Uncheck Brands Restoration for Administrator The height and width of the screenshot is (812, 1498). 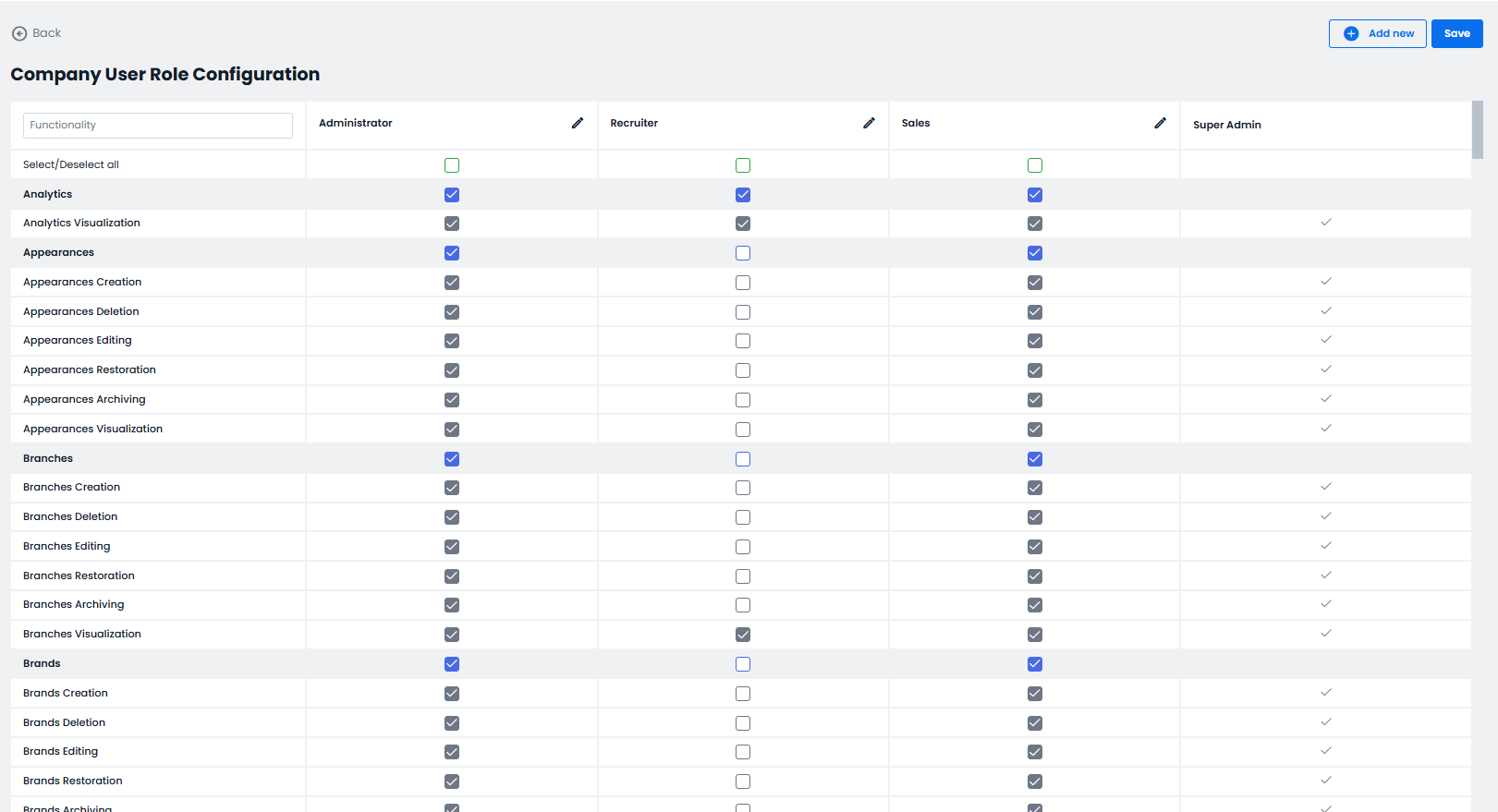(452, 782)
